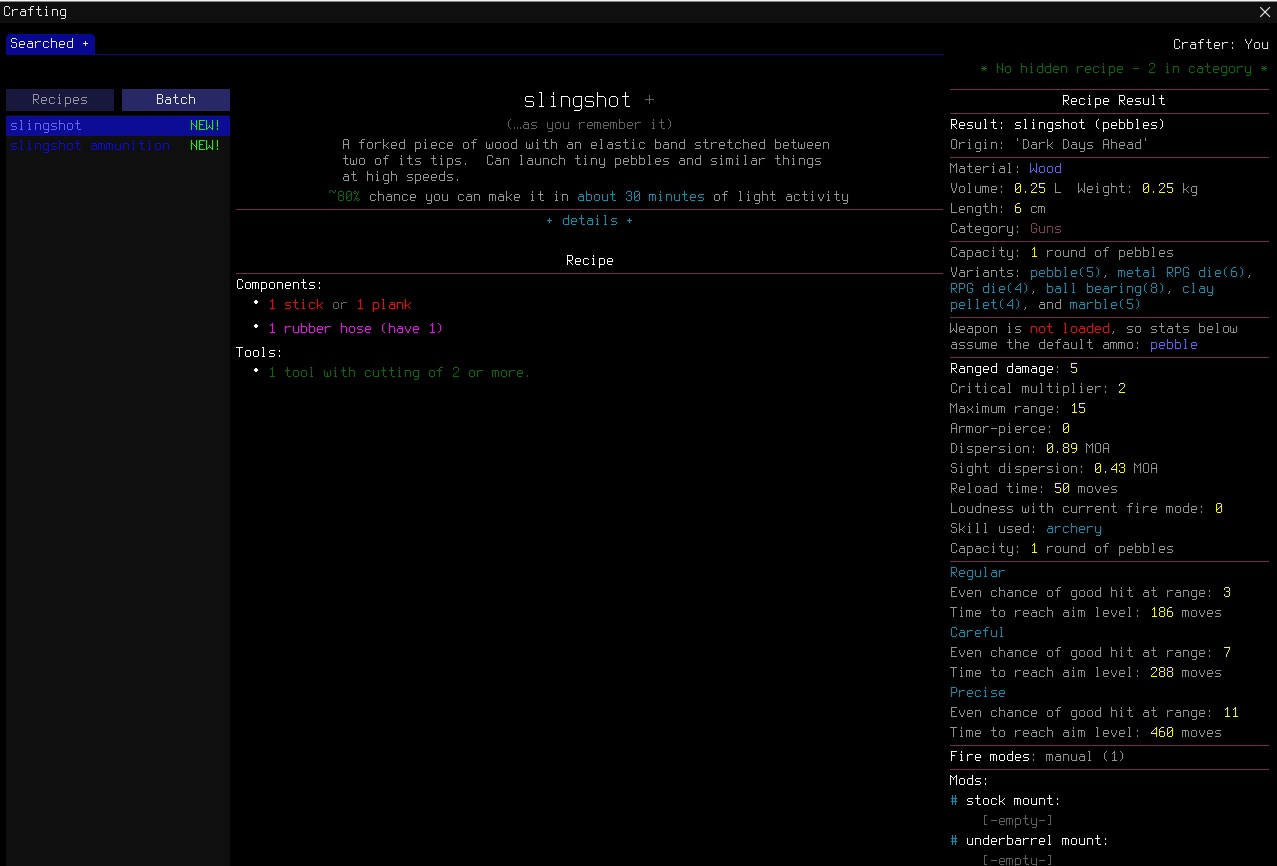Click 'Origin: Dark Days Ahead' line
This screenshot has height=866, width=1277.
(x=1050, y=145)
